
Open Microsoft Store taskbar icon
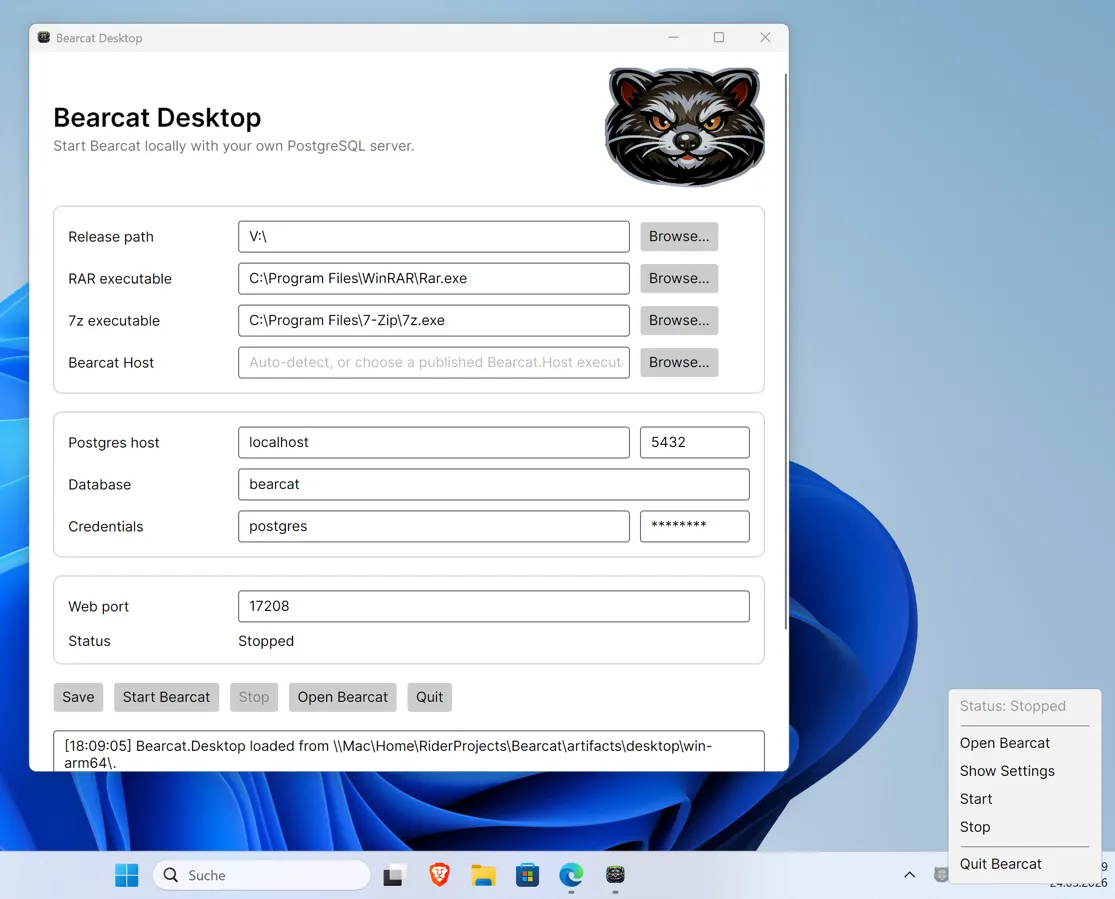[x=528, y=875]
